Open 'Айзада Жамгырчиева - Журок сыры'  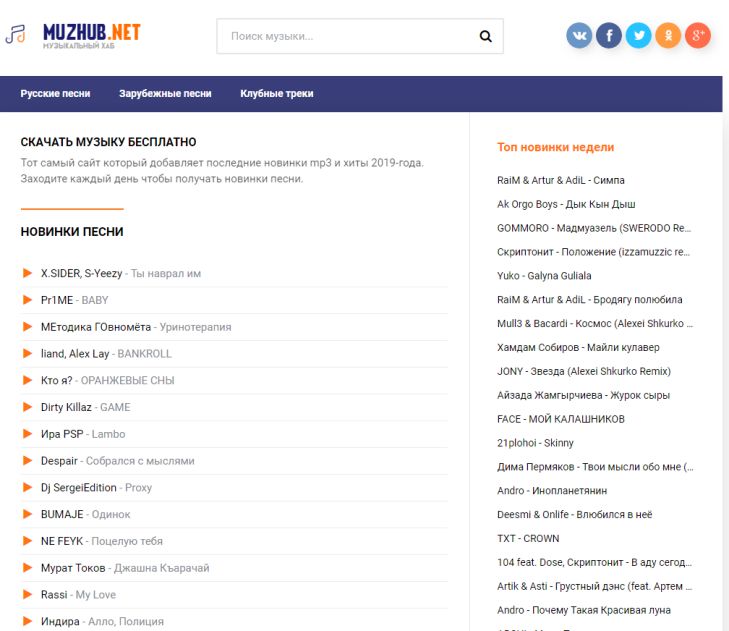[x=583, y=395]
